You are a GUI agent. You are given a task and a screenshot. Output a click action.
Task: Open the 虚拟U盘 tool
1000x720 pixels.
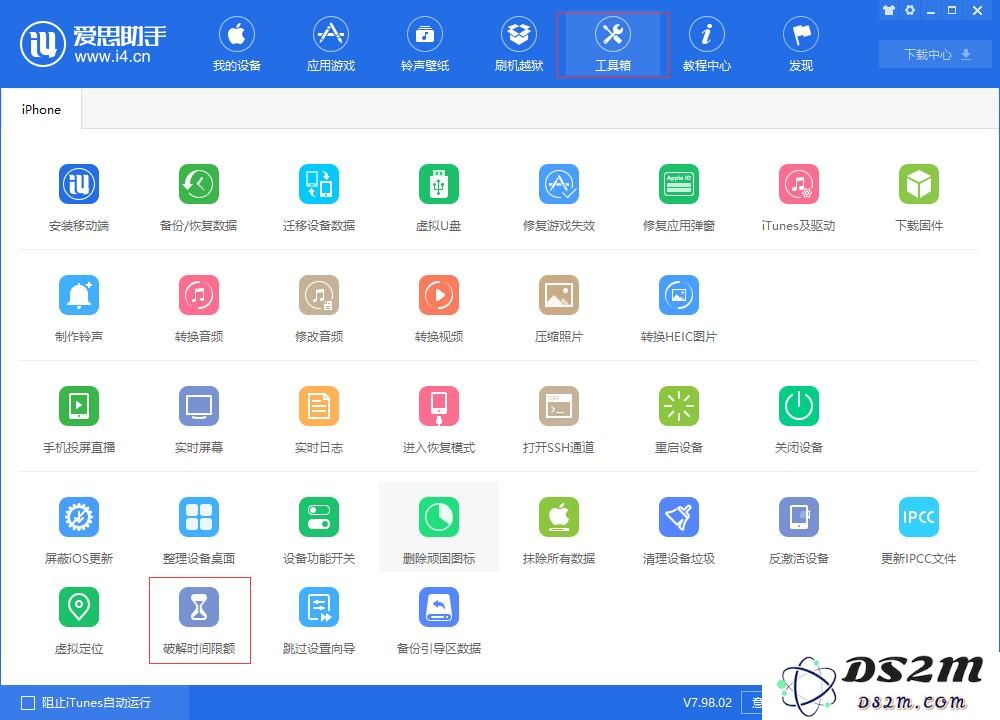pyautogui.click(x=439, y=198)
